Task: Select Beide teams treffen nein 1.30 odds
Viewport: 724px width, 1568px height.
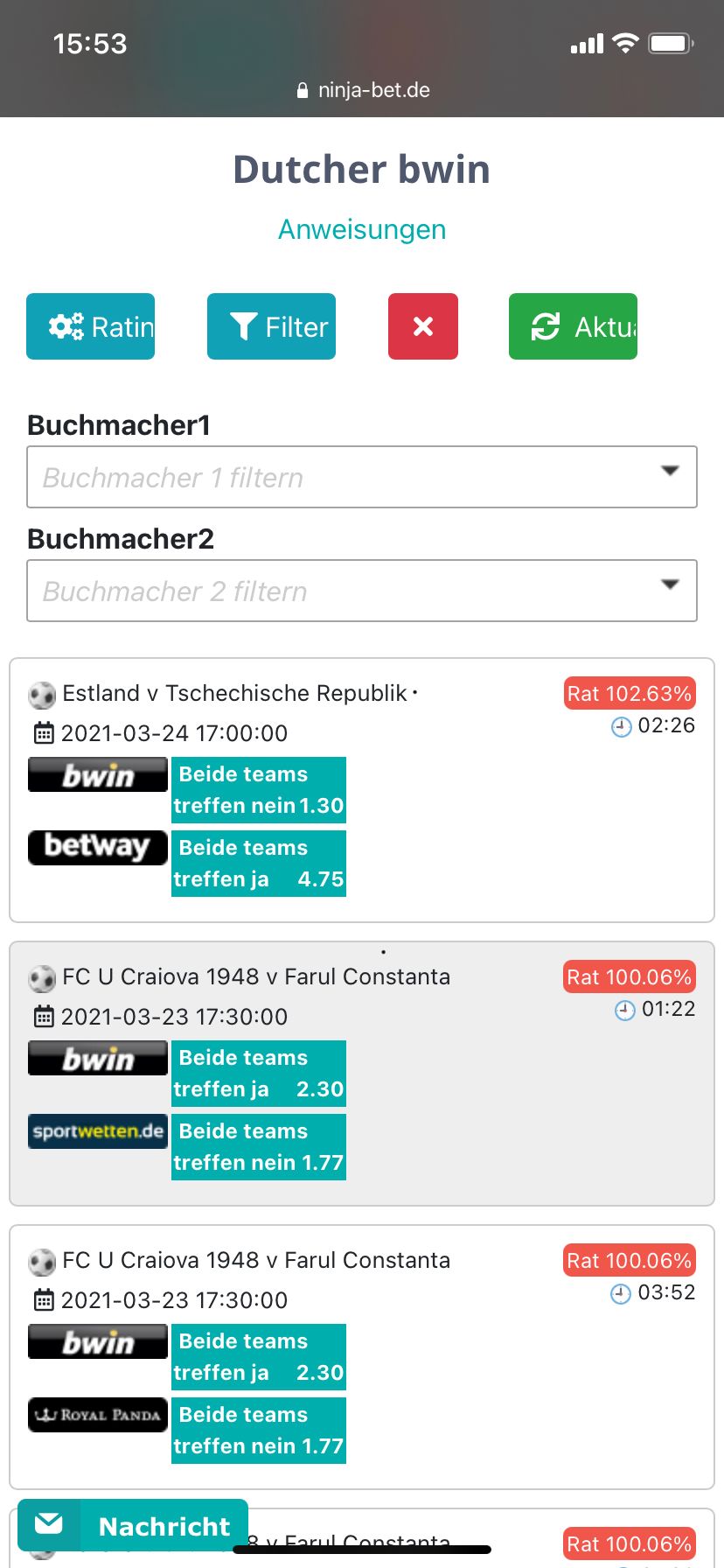Action: (259, 790)
